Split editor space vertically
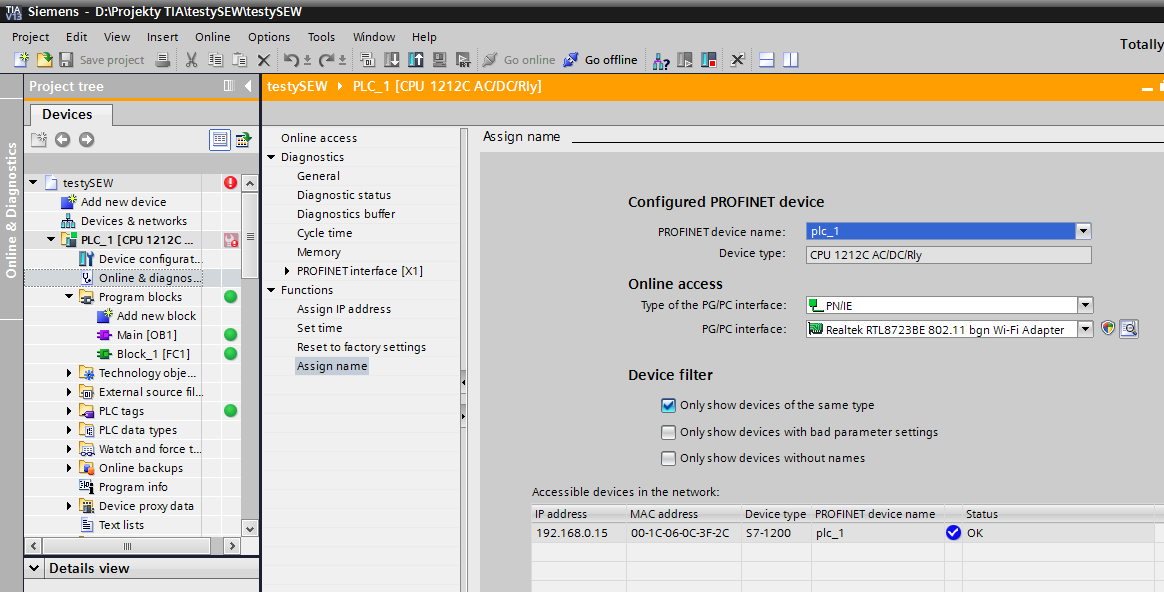1164x592 pixels. click(791, 59)
